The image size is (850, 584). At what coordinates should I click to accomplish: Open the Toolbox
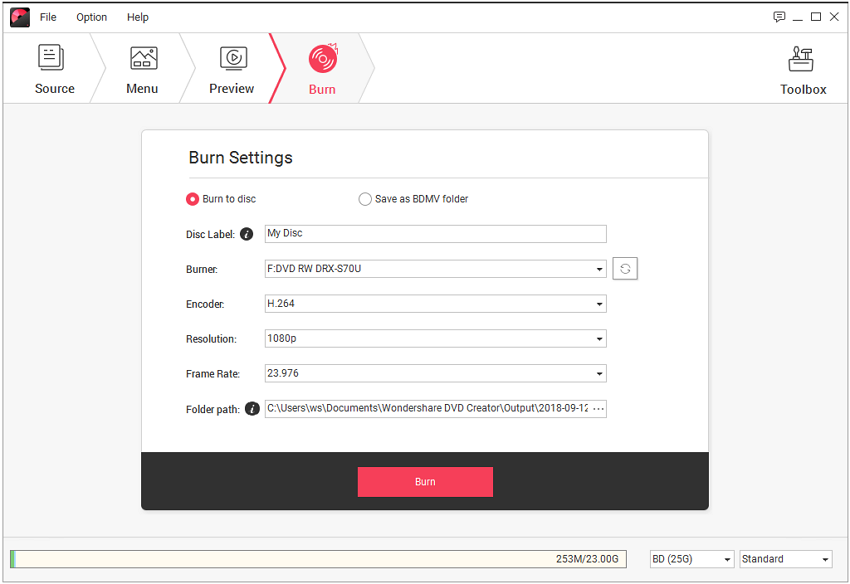(x=802, y=60)
